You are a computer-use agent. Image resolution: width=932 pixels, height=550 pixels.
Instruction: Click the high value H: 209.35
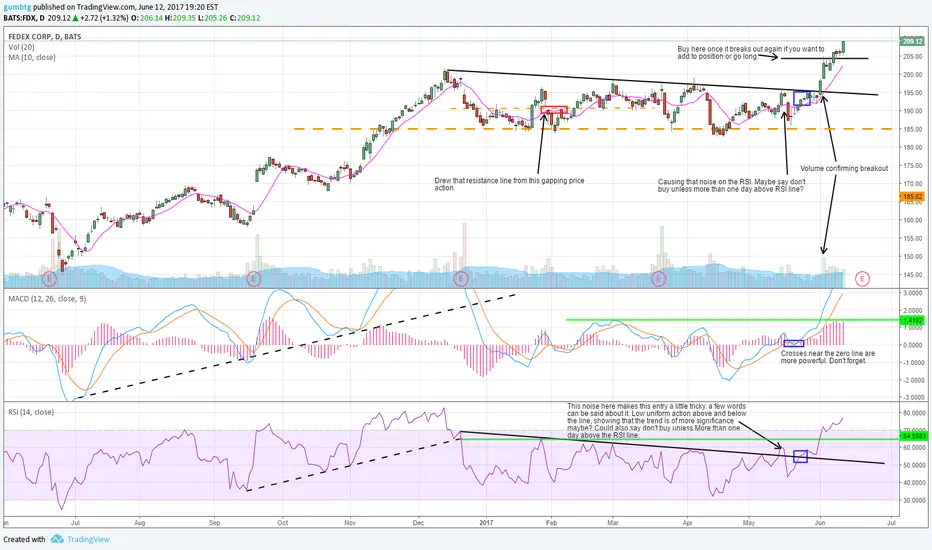click(x=180, y=18)
